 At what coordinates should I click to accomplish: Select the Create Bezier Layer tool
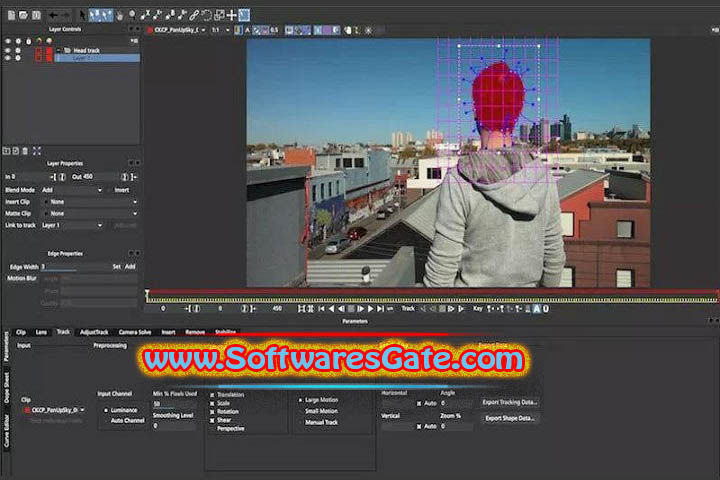click(170, 15)
